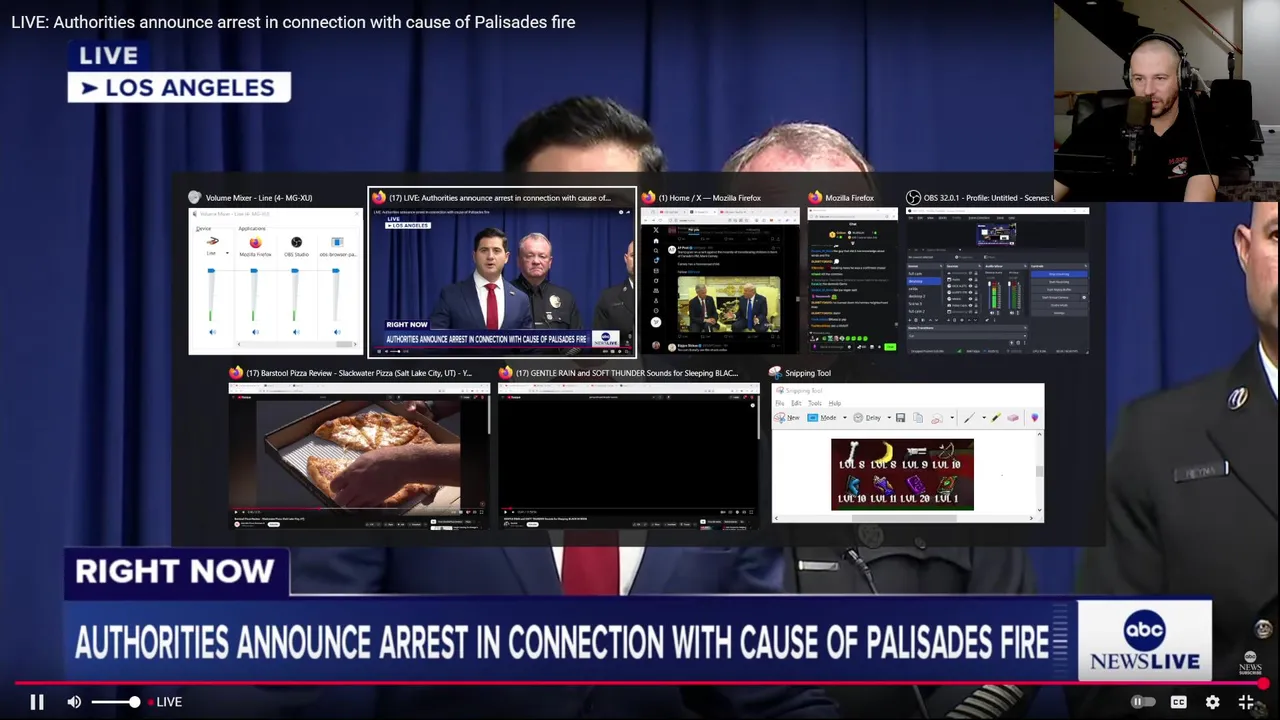The image size is (1280, 720).
Task: Exit full screen mode
Action: (x=1246, y=702)
